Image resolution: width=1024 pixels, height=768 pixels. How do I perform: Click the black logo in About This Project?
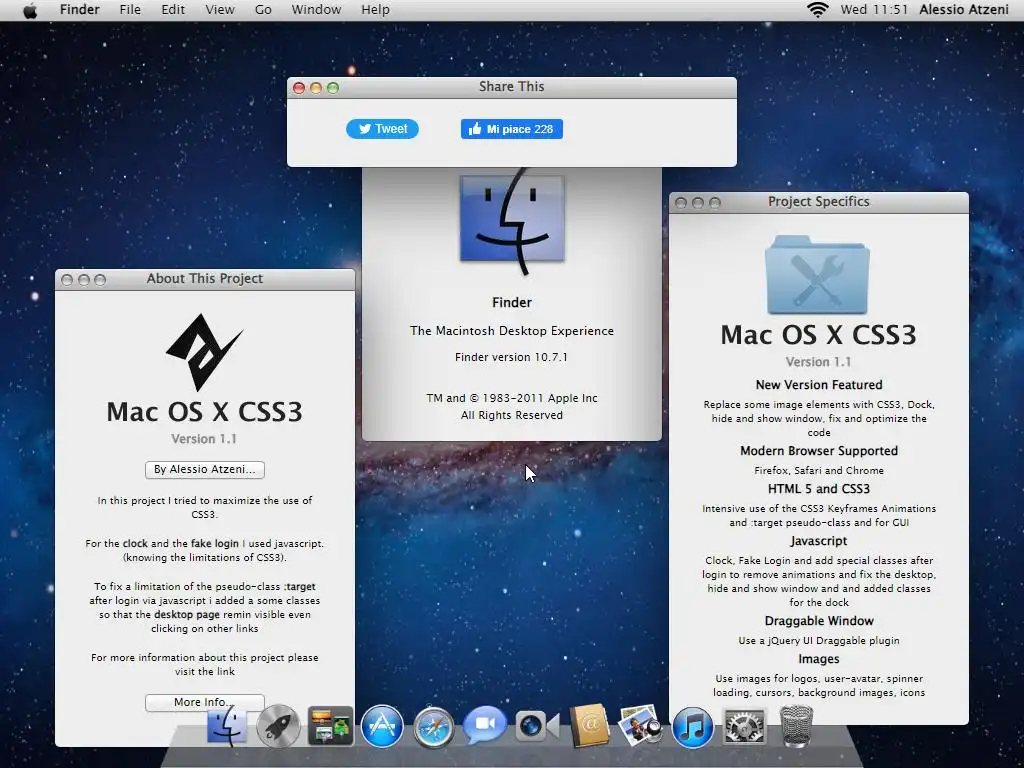(x=204, y=352)
